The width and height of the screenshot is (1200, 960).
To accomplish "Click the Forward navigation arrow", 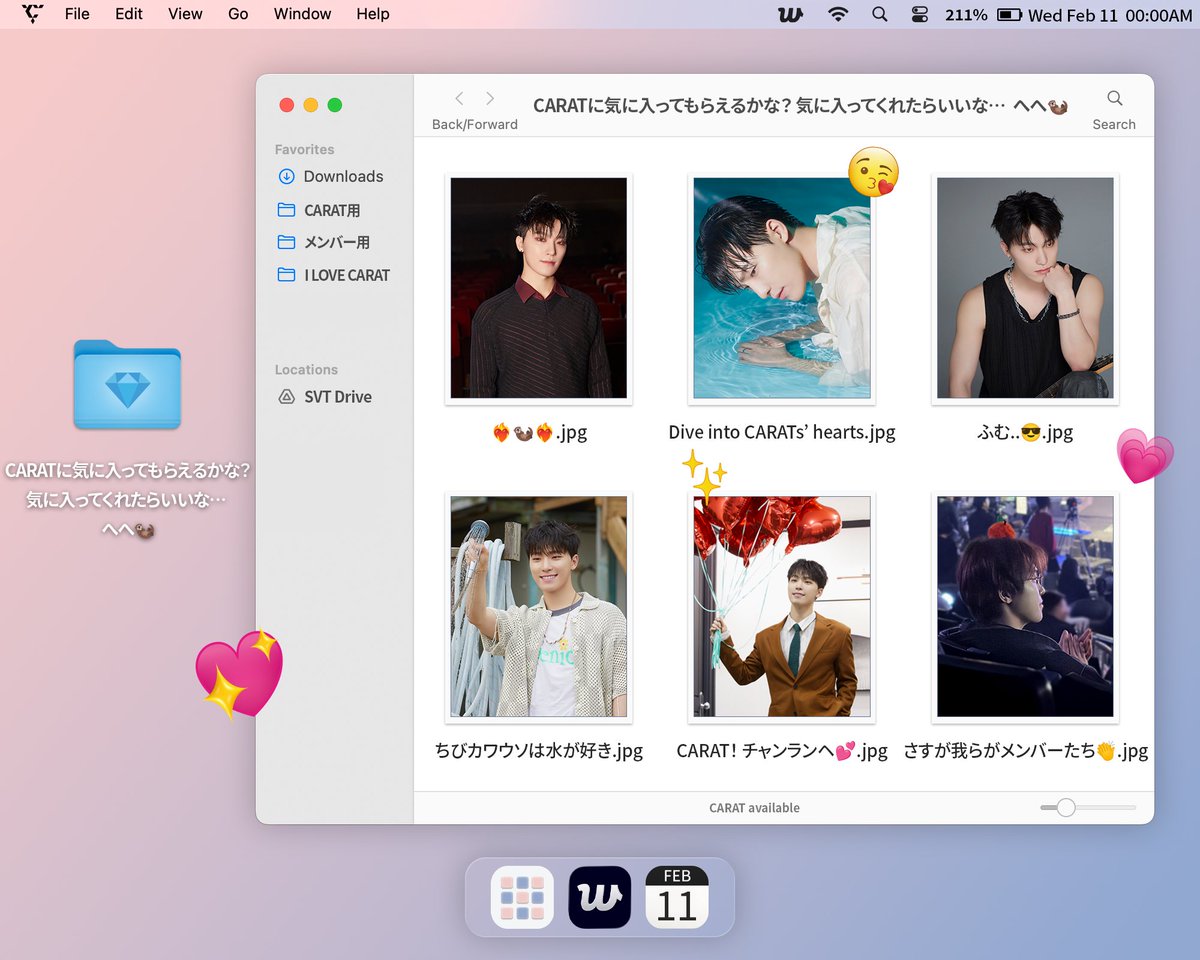I will pyautogui.click(x=489, y=98).
